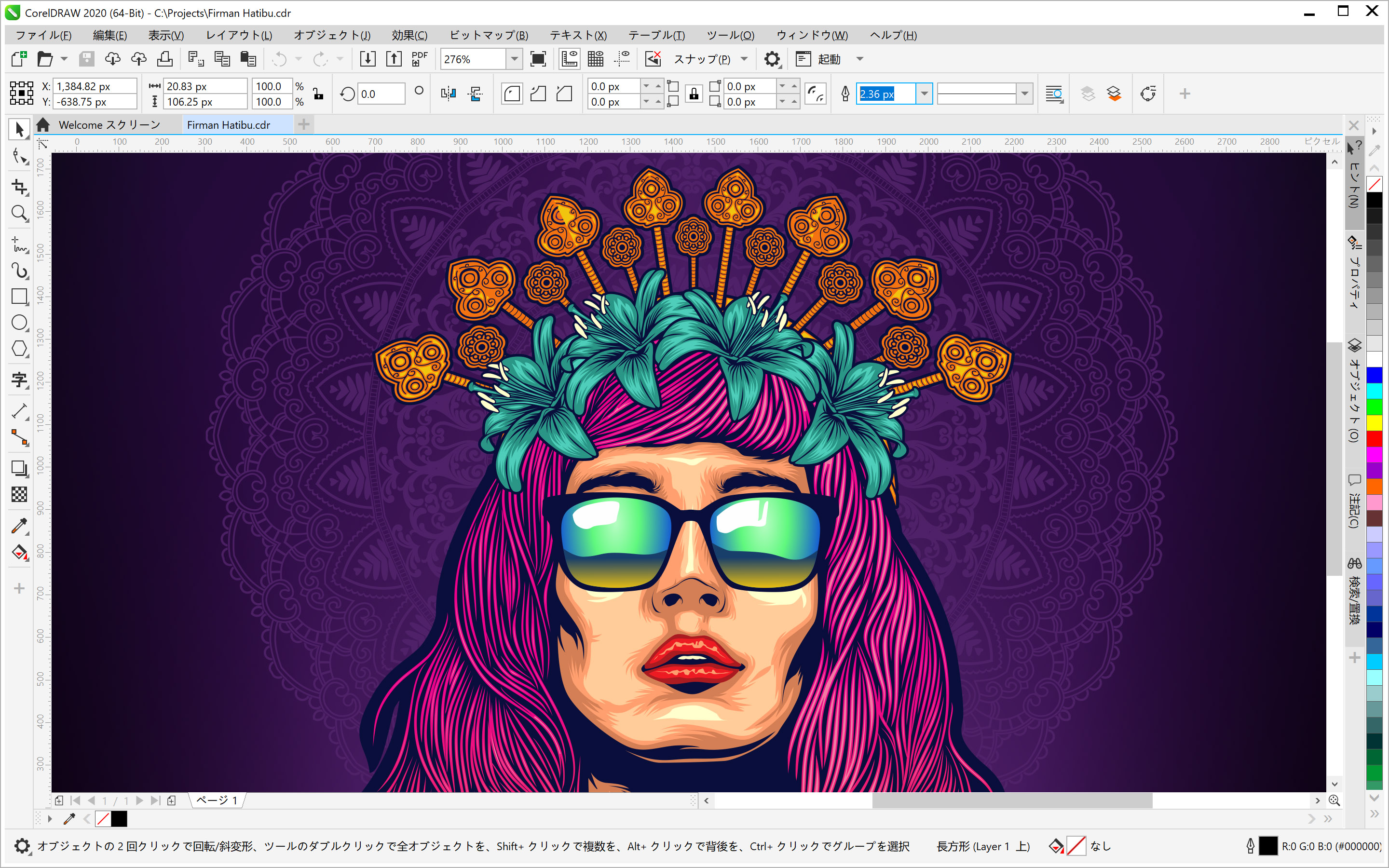Select the Crop tool
Image resolution: width=1389 pixels, height=868 pixels.
point(19,187)
